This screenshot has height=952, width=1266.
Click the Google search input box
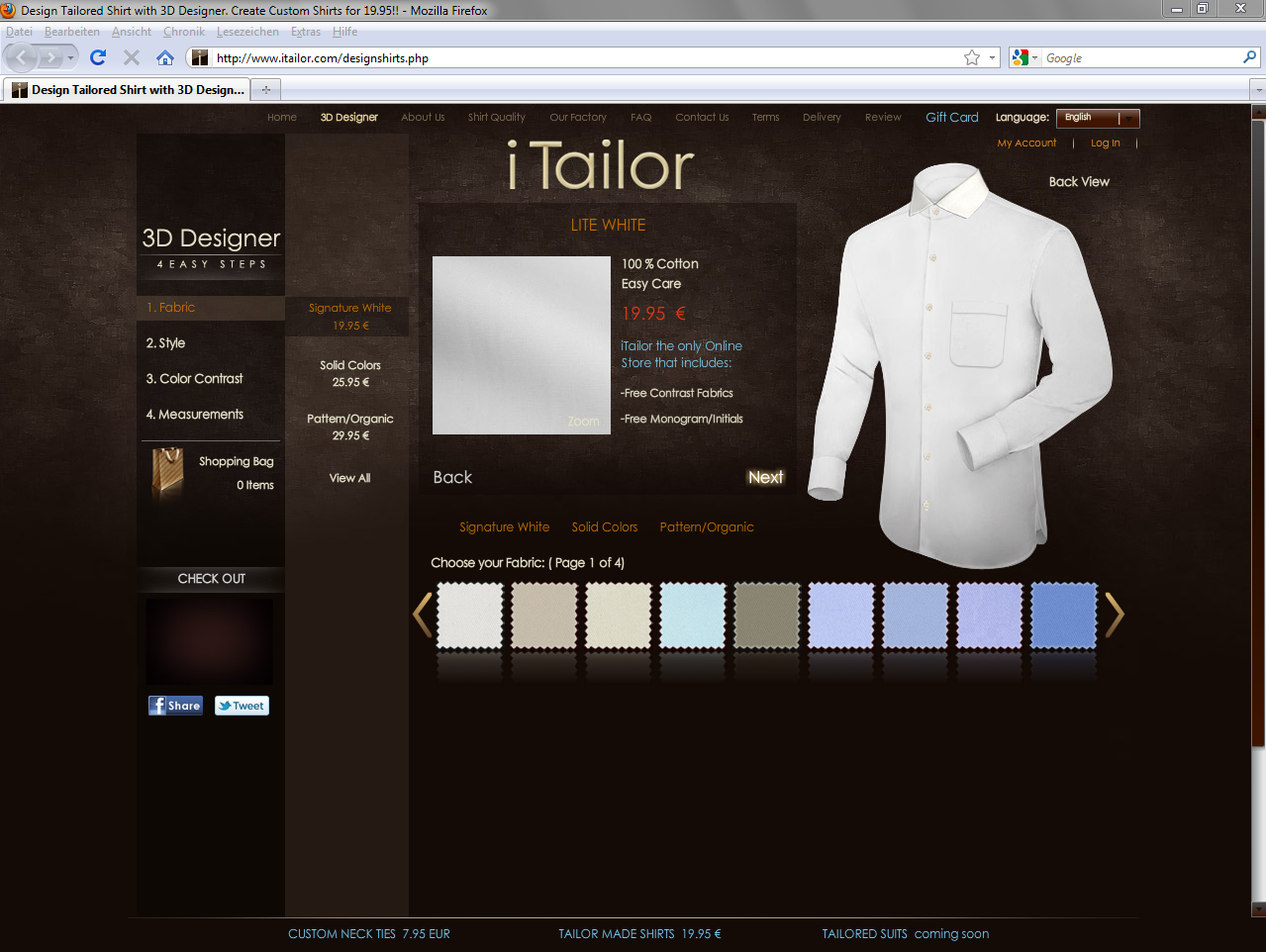[1140, 57]
